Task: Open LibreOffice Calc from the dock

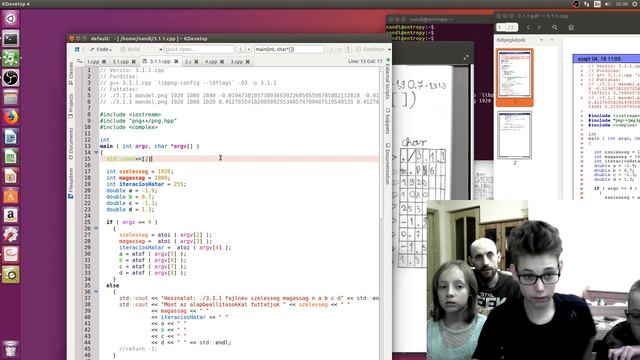Action: (11, 156)
